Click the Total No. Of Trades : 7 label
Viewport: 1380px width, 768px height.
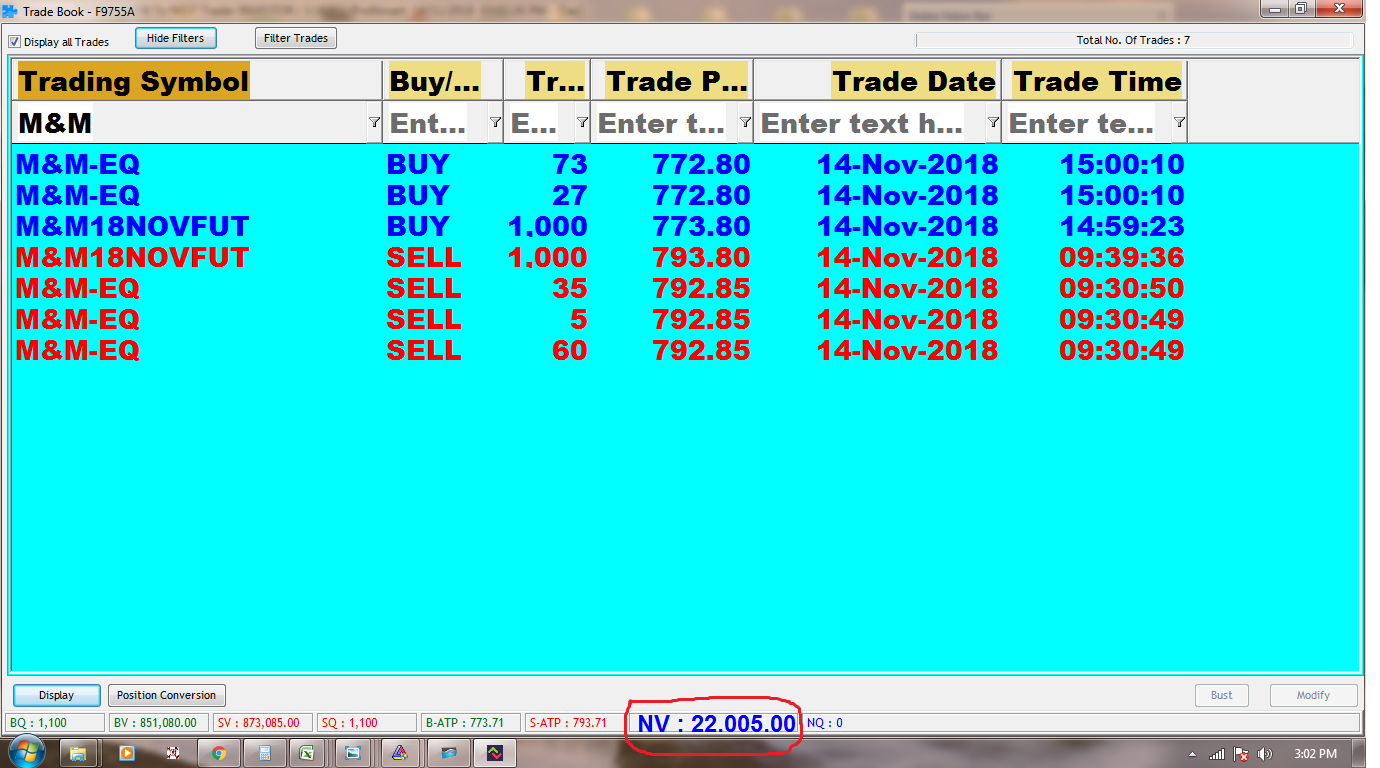coord(1133,40)
